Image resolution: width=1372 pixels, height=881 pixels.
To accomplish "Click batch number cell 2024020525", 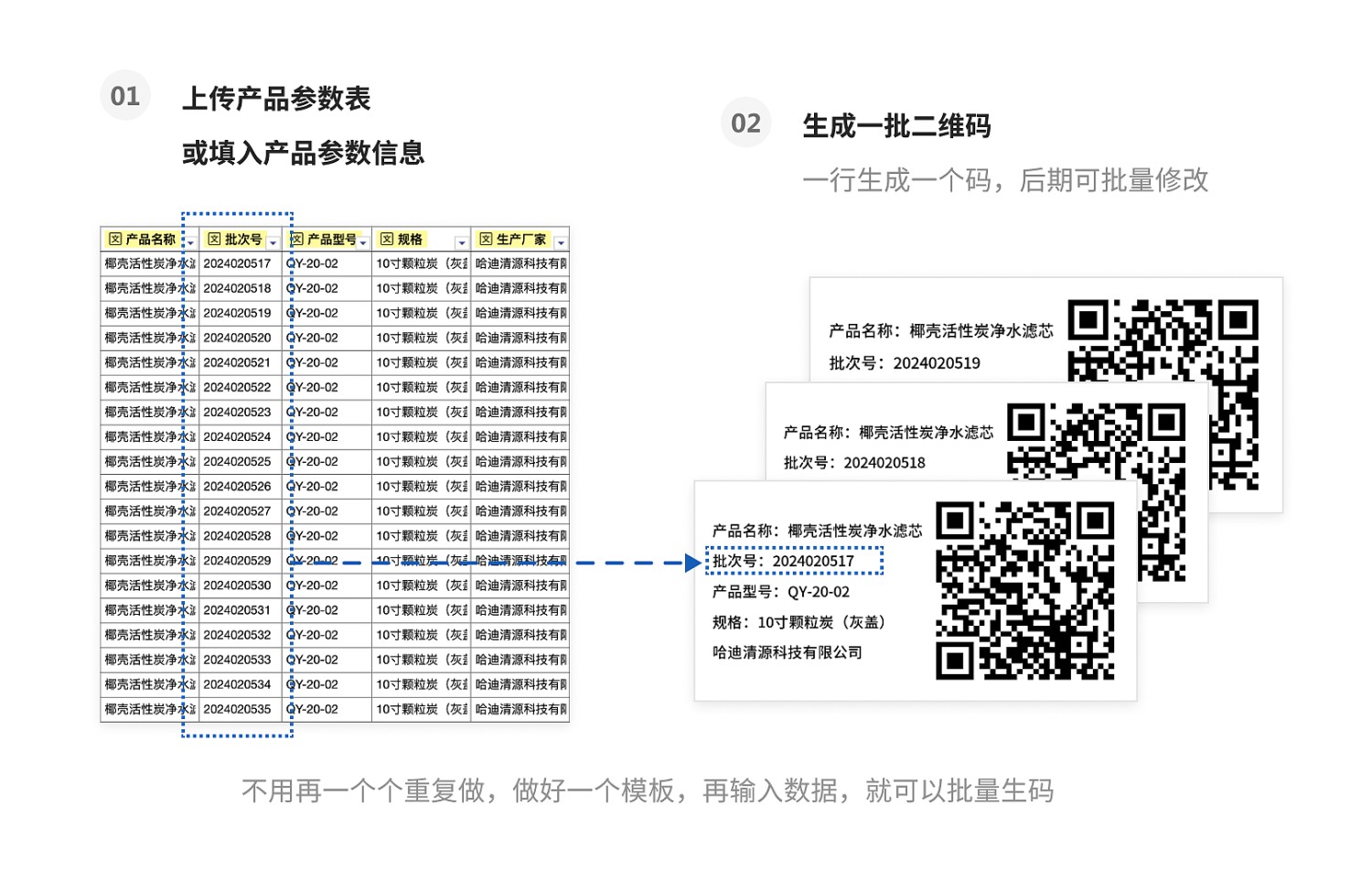I will (241, 461).
